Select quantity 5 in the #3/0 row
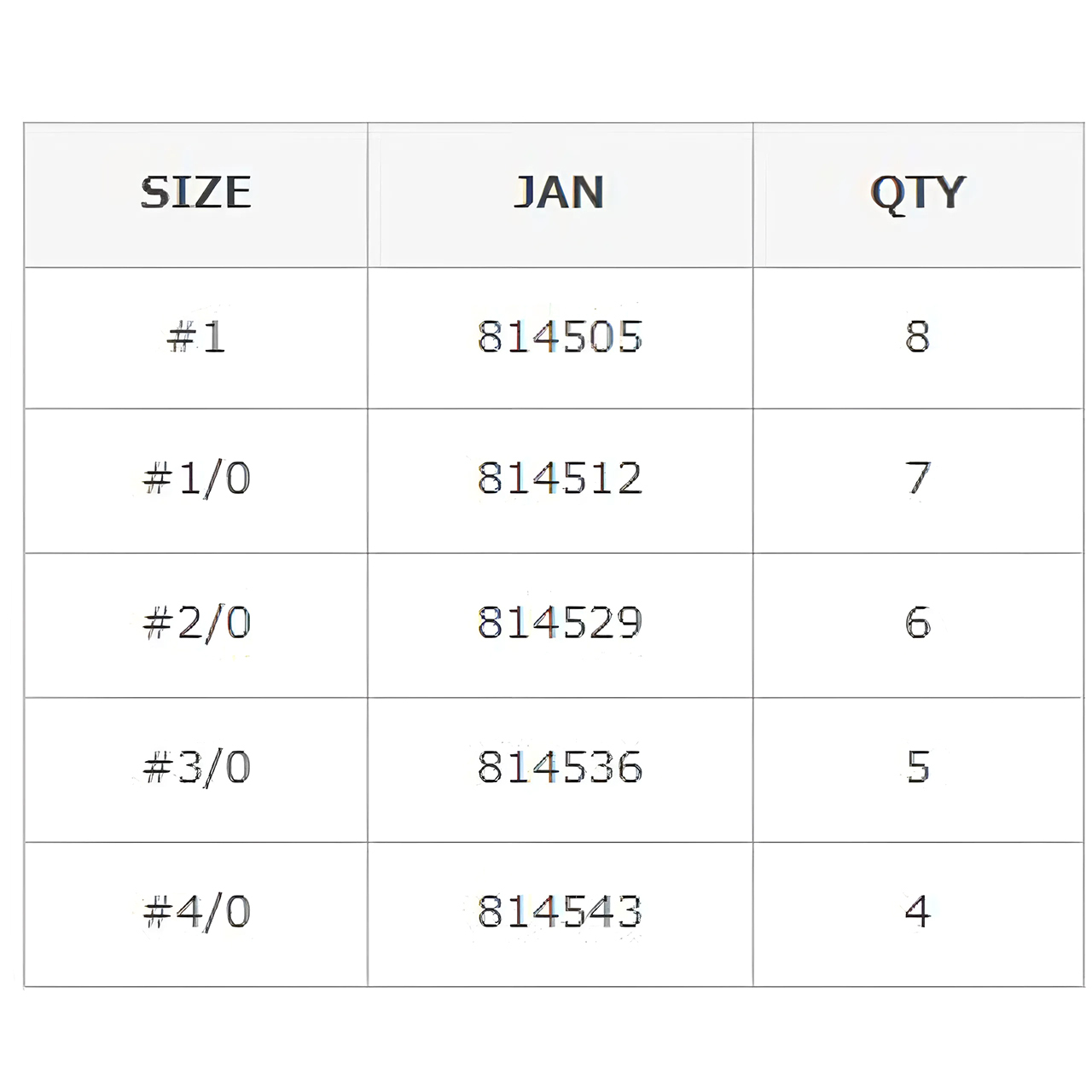The height and width of the screenshot is (1092, 1092). [918, 767]
